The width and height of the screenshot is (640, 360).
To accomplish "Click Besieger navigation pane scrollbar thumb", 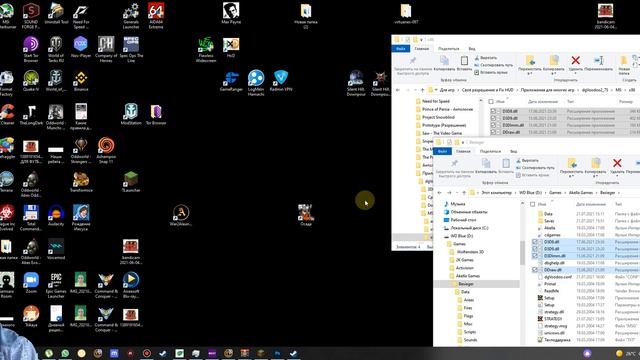I will (522, 253).
